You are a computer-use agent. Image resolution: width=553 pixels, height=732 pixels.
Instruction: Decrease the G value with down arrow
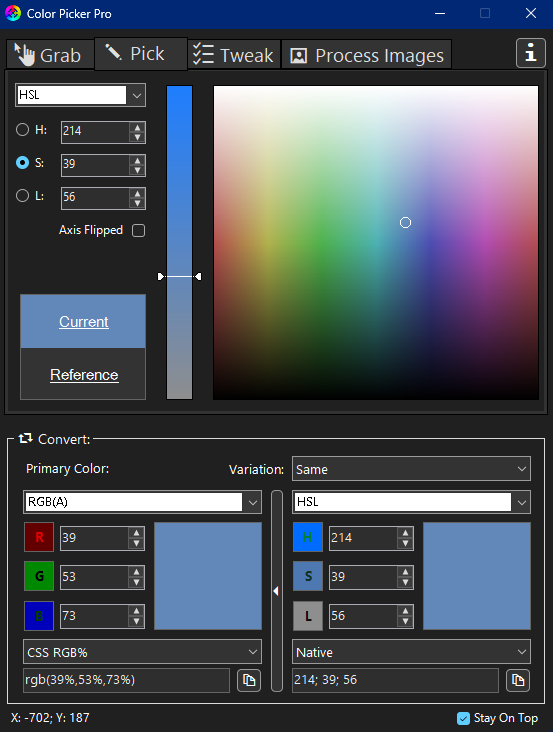click(x=136, y=582)
